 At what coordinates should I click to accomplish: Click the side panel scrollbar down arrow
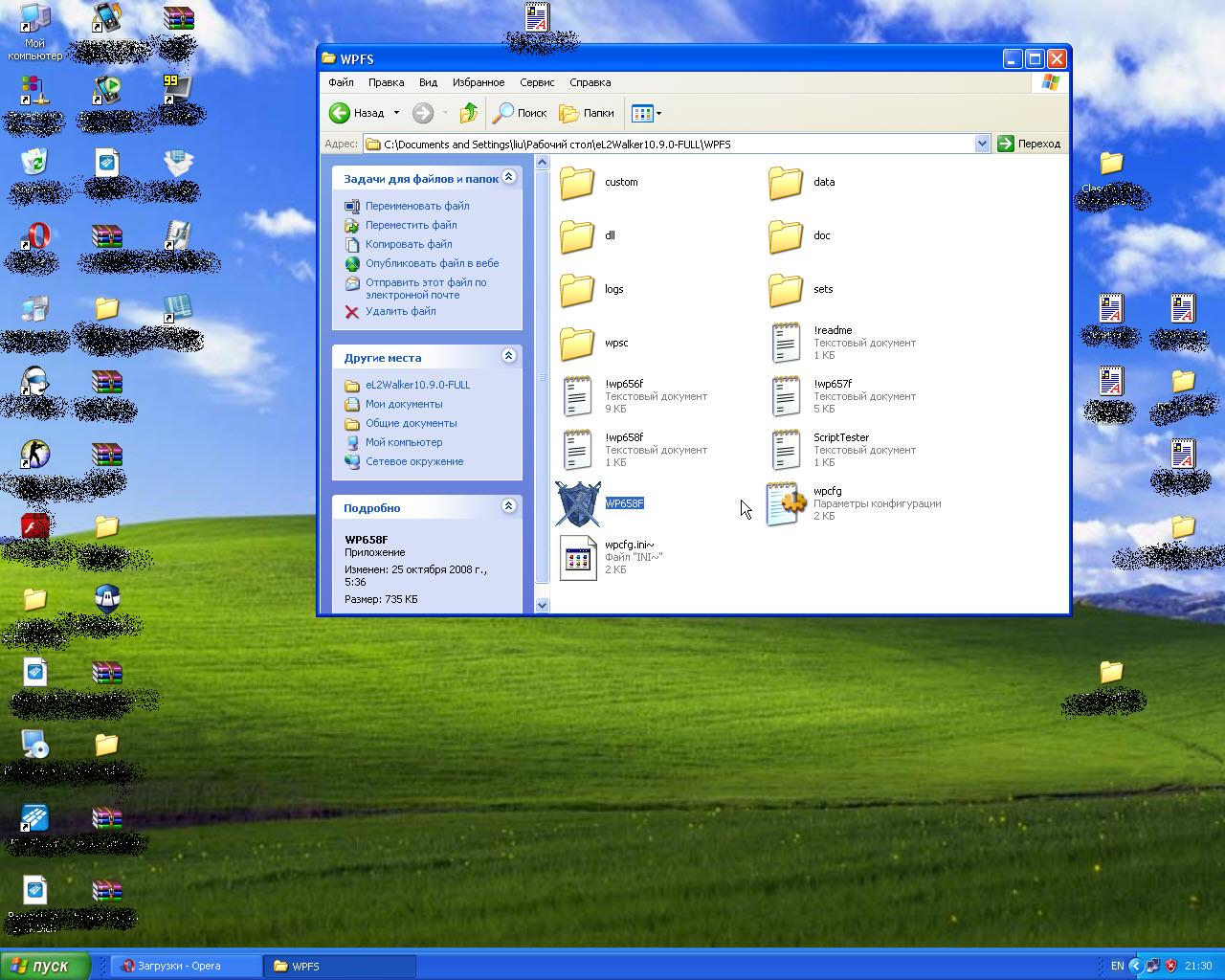(543, 605)
